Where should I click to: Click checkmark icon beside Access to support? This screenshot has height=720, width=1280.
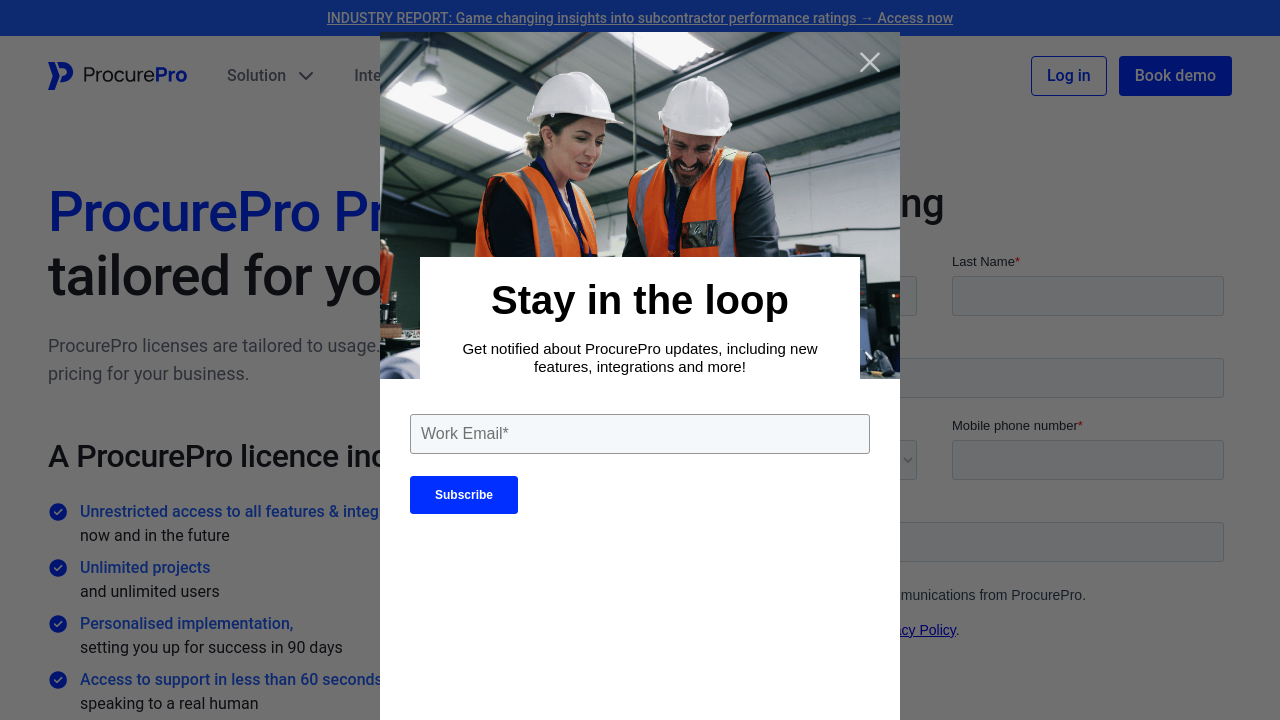[58, 680]
